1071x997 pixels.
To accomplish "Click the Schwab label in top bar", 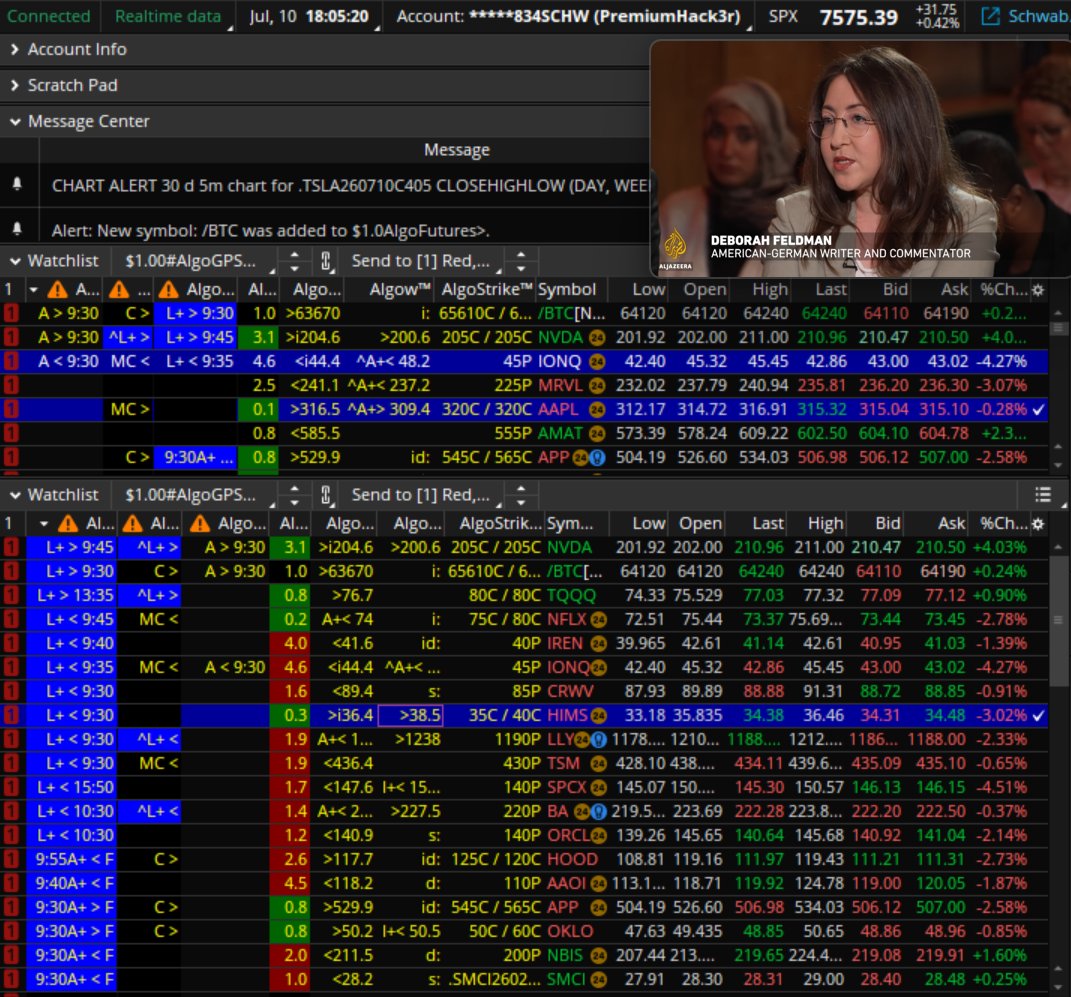I will coord(1039,16).
